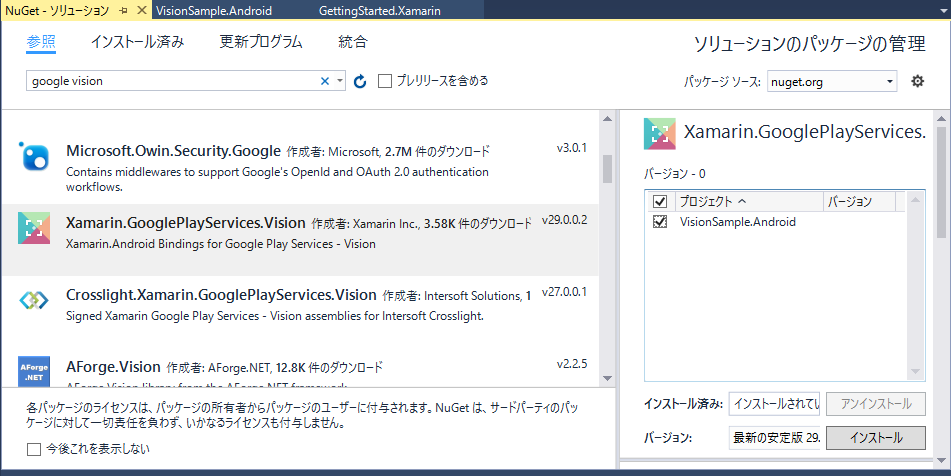Click details pane scrollbar thumb

tap(941, 183)
